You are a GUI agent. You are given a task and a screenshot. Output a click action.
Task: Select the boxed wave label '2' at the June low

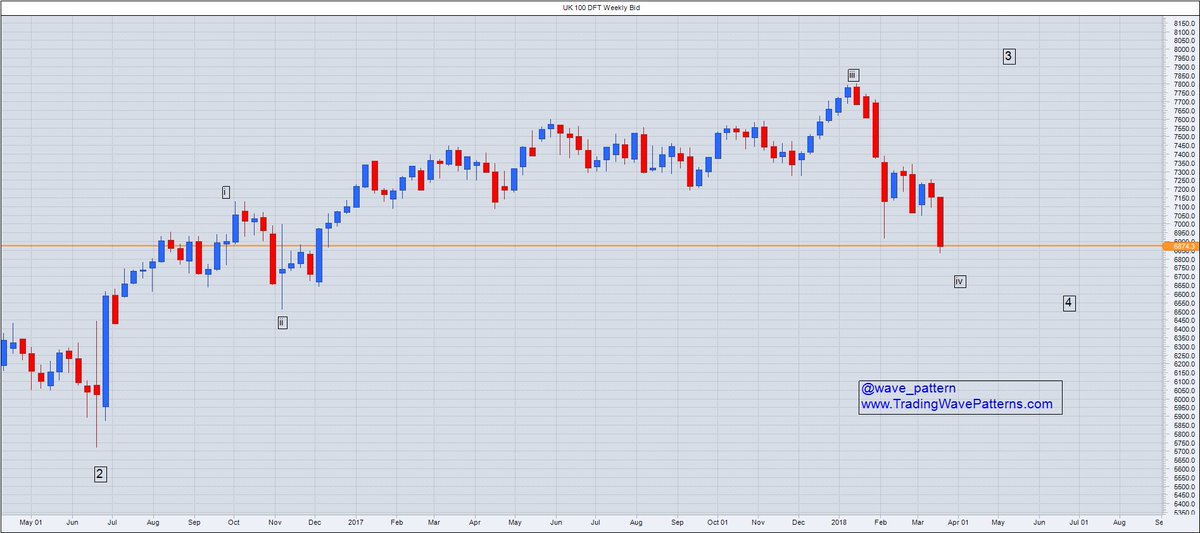(x=100, y=474)
